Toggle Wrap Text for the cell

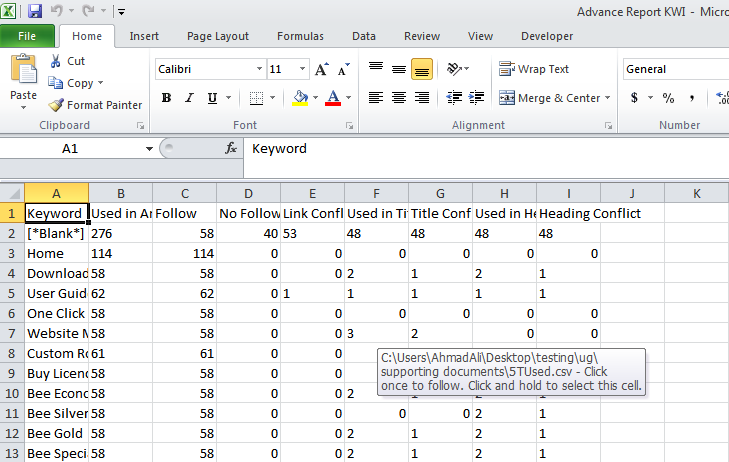[x=534, y=69]
